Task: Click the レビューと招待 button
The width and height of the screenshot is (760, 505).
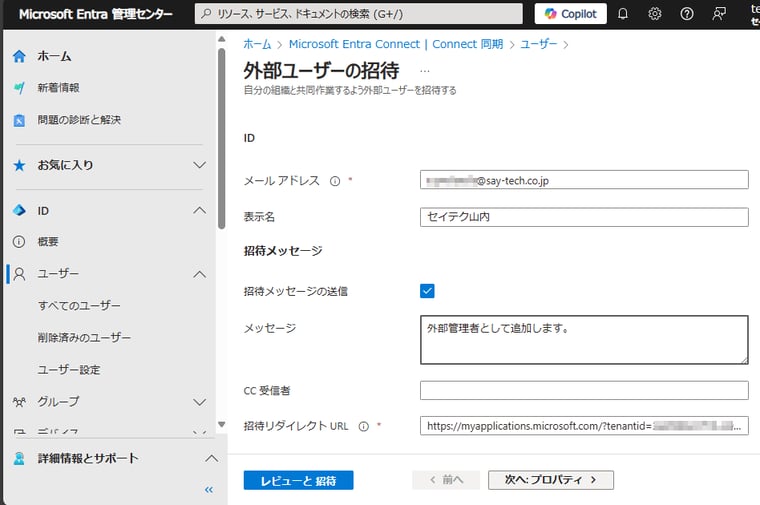Action: point(298,480)
